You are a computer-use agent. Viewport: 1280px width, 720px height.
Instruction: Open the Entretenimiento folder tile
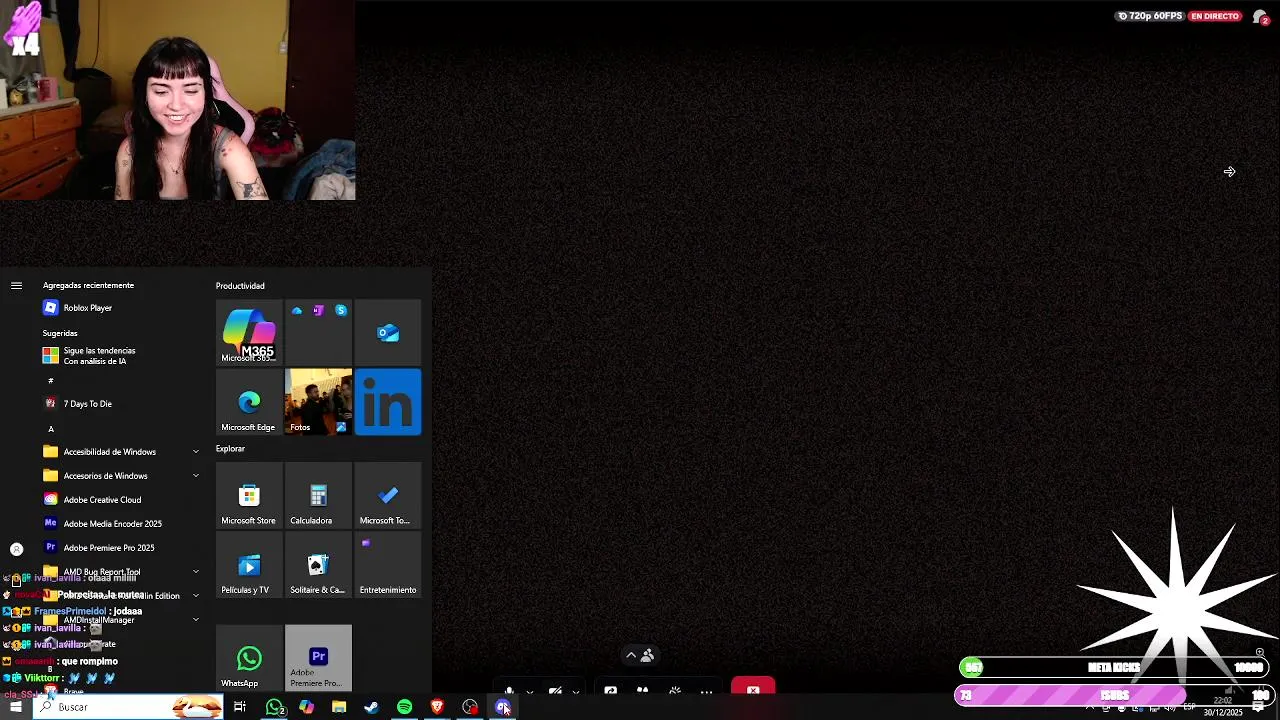[388, 565]
